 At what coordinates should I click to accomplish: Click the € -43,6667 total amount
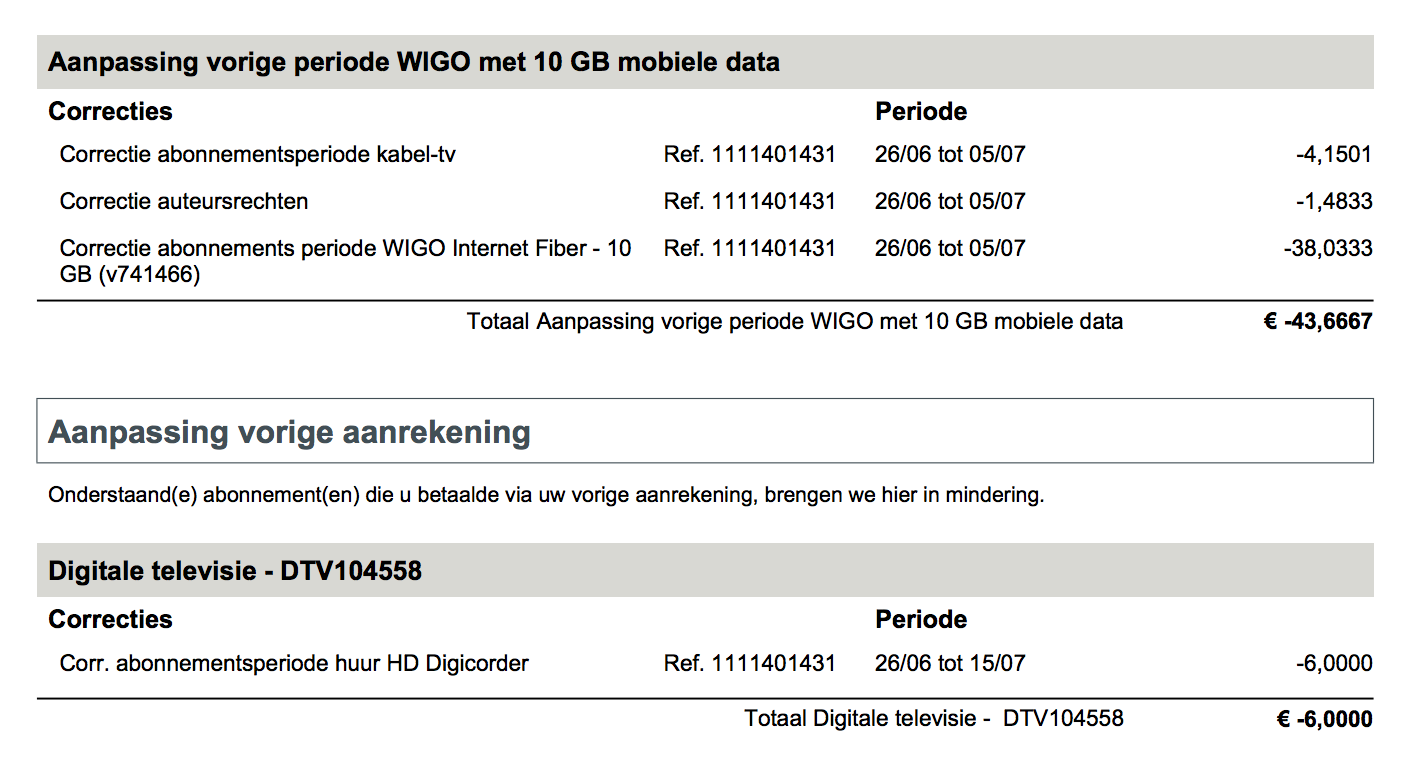coord(1318,322)
